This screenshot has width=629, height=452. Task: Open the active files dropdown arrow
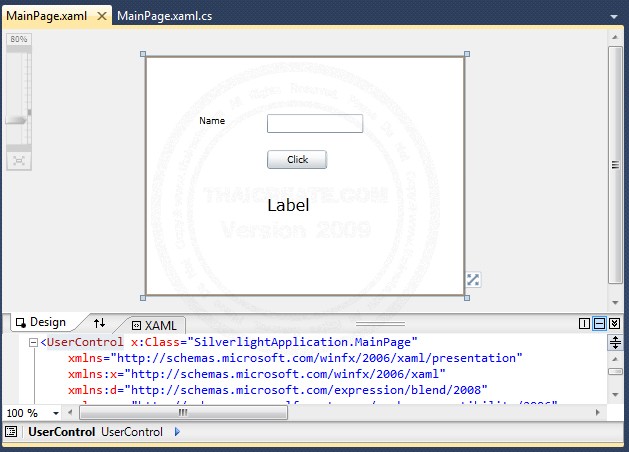click(x=614, y=17)
